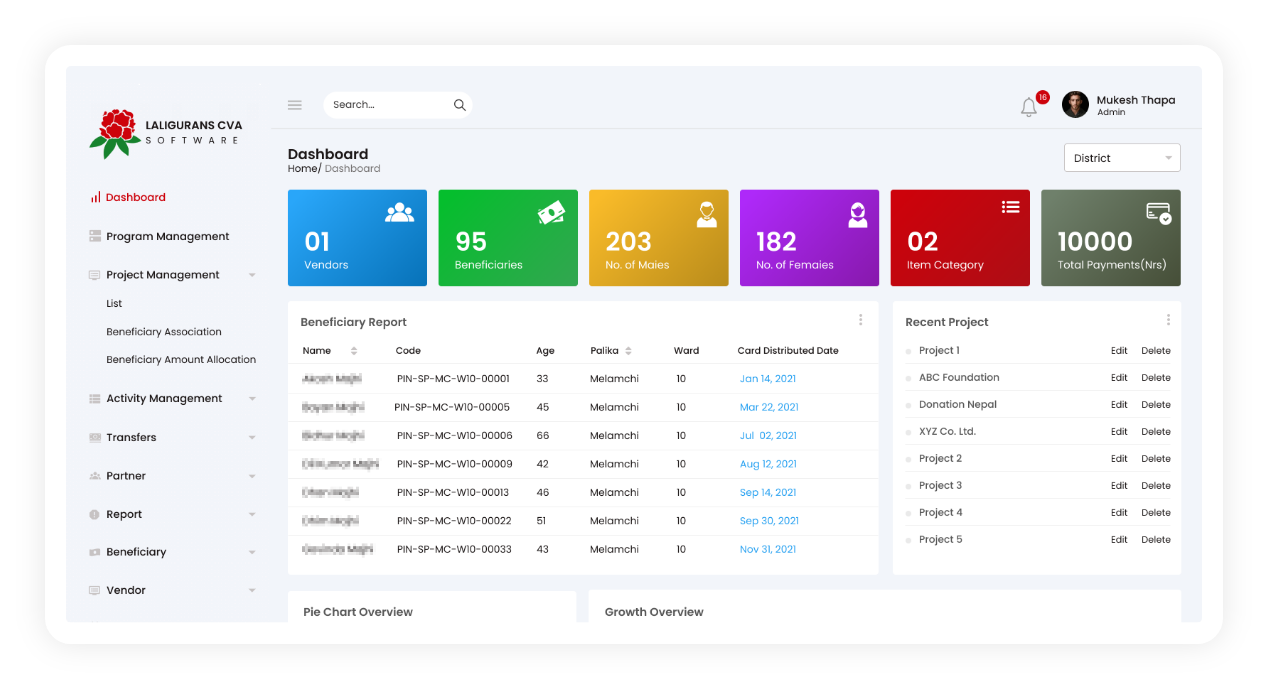Open the District dropdown
The width and height of the screenshot is (1268, 689).
1122,158
